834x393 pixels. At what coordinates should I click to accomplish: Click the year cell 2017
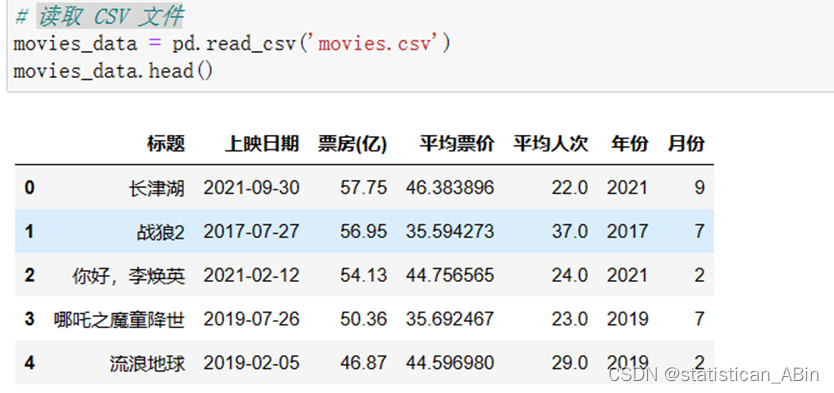628,231
